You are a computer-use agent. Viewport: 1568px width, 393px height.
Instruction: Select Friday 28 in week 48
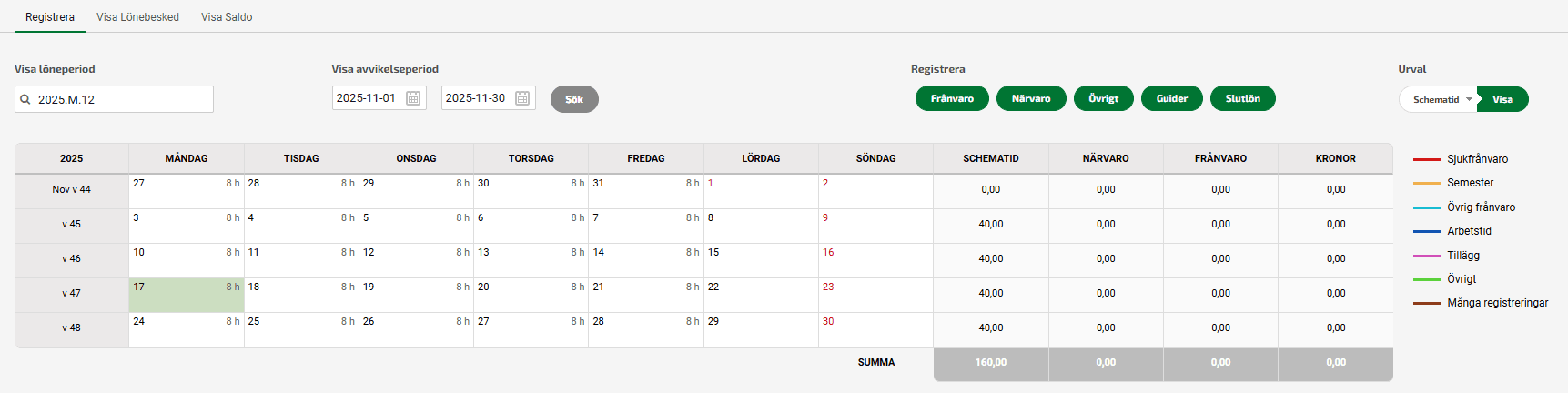click(645, 330)
